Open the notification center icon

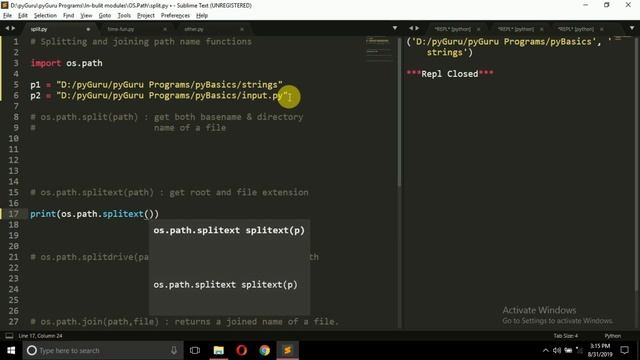tap(624, 350)
